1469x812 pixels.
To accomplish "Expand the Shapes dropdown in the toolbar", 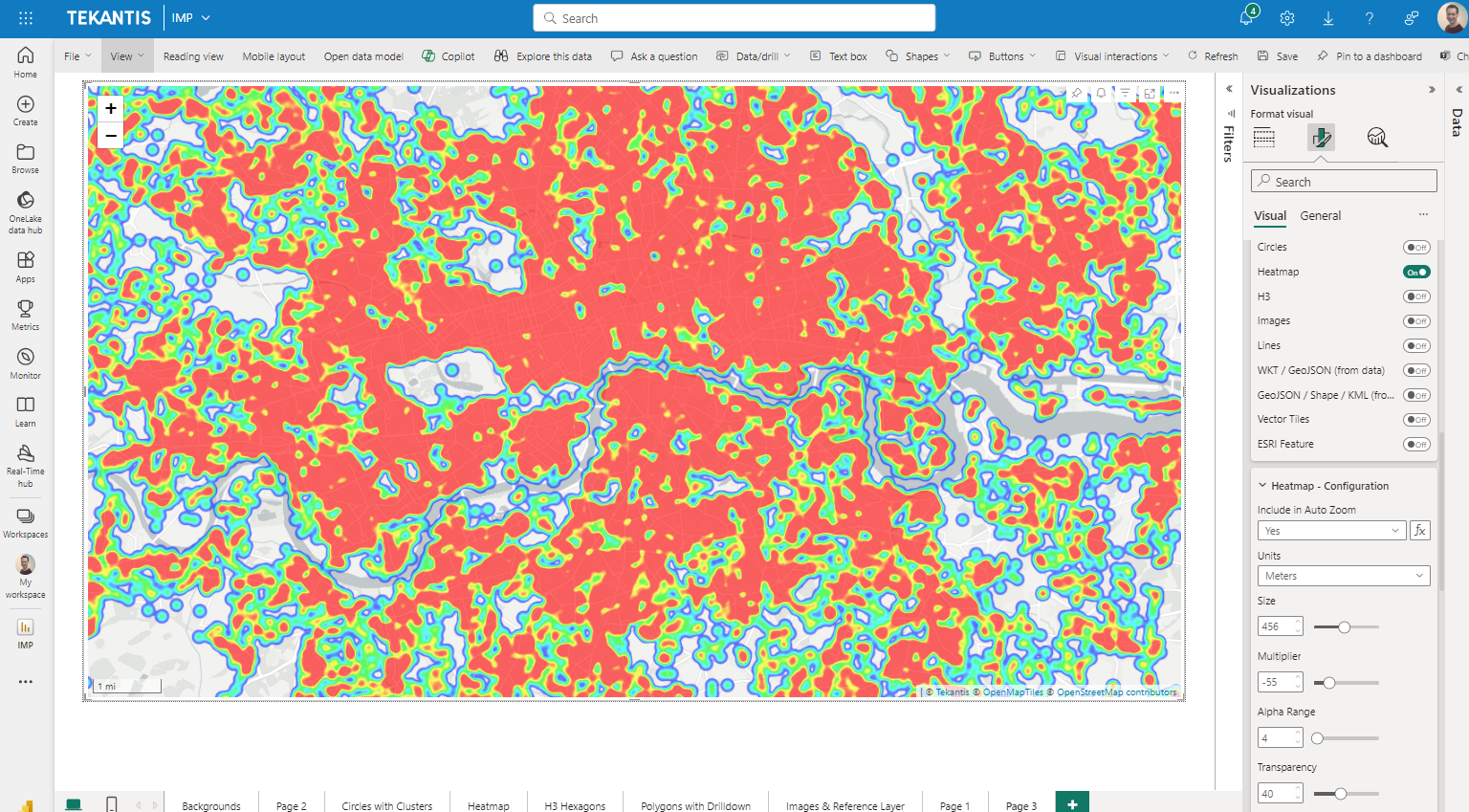I will [916, 55].
